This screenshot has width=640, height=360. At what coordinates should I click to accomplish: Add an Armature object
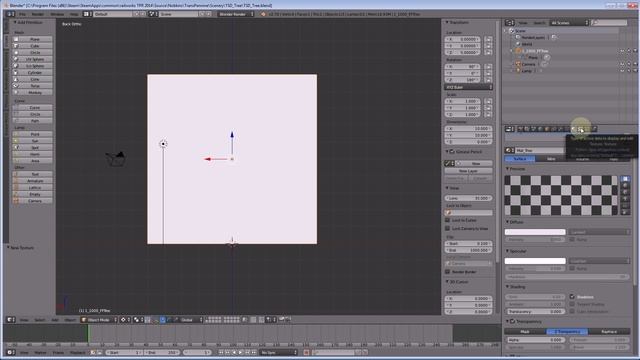(x=33, y=181)
